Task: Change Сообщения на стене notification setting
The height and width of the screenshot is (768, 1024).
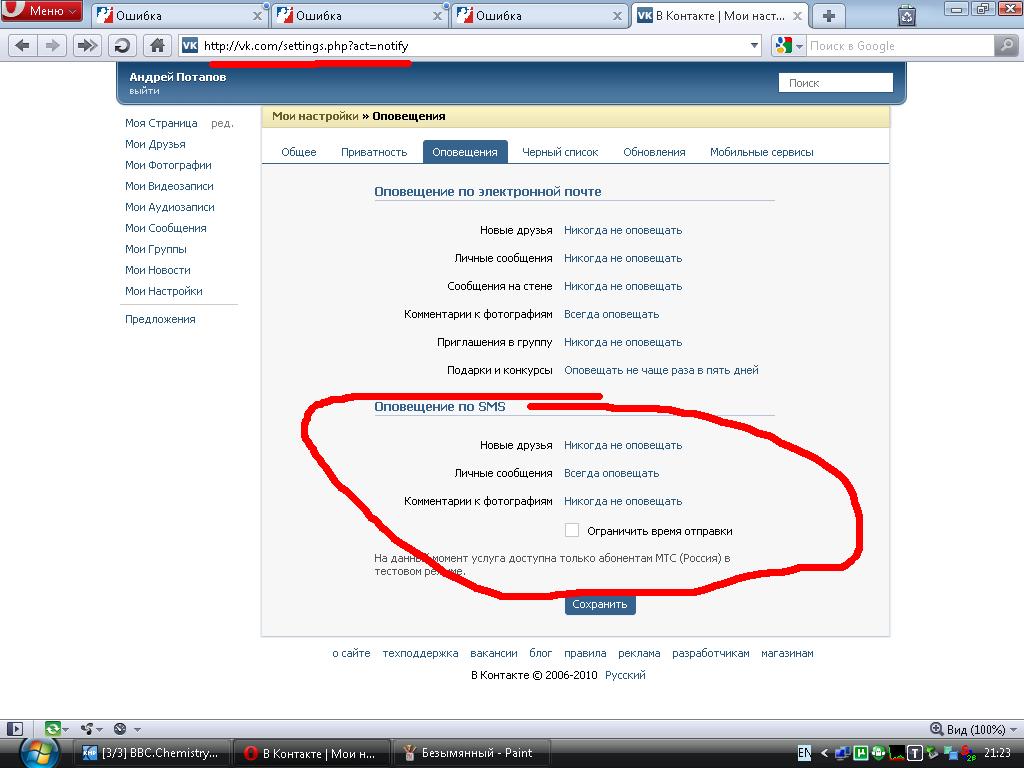Action: [623, 286]
